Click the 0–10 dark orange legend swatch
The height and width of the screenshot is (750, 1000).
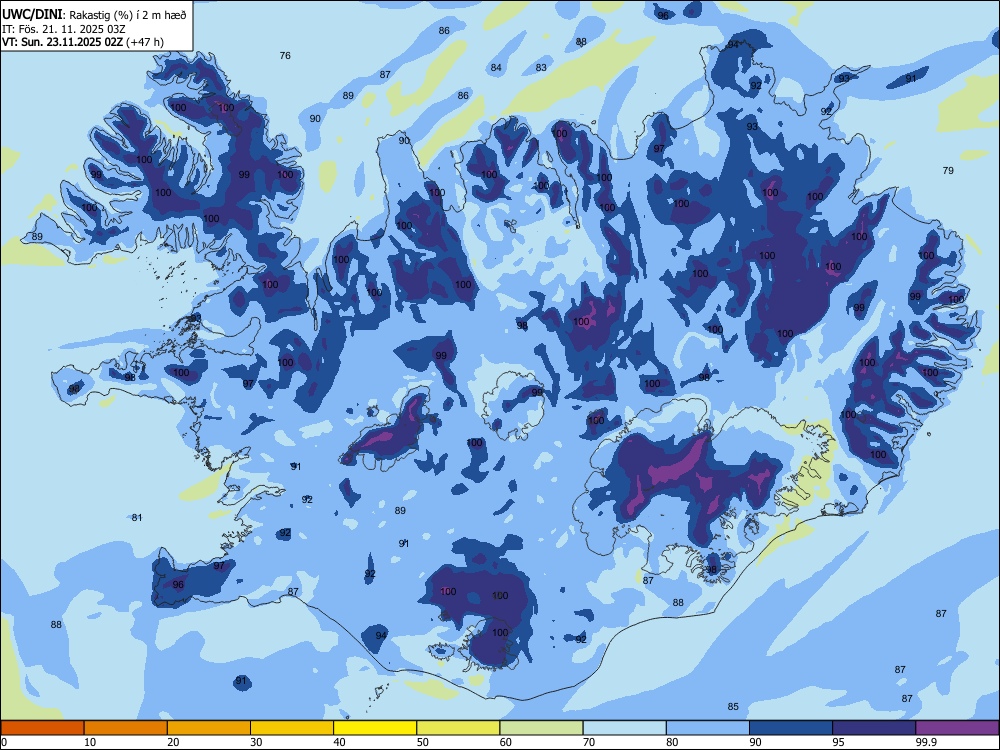point(42,728)
